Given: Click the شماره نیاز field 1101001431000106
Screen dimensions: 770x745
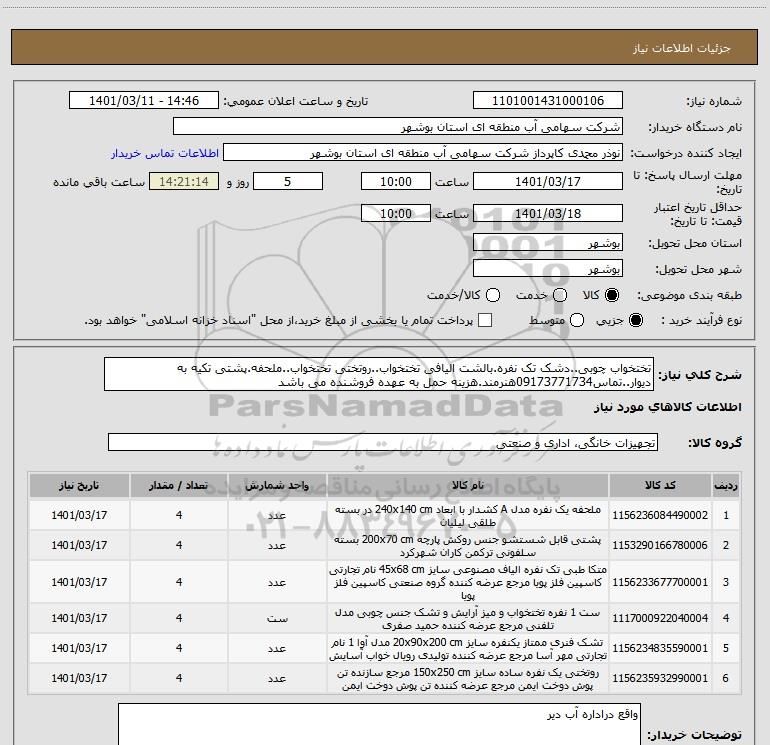Looking at the screenshot, I should [x=548, y=101].
